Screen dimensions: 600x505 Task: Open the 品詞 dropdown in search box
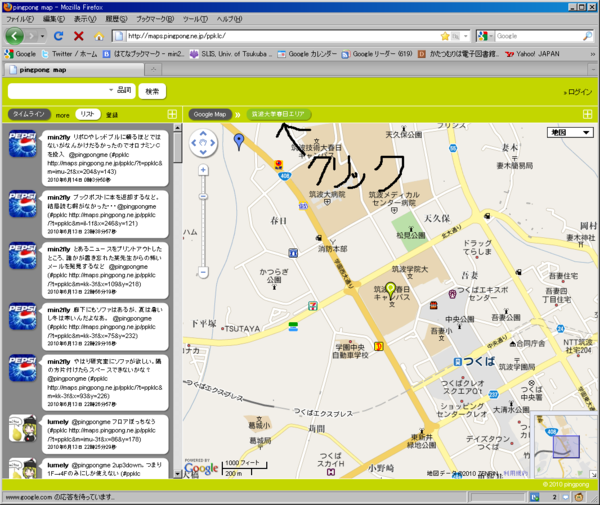(x=121, y=90)
